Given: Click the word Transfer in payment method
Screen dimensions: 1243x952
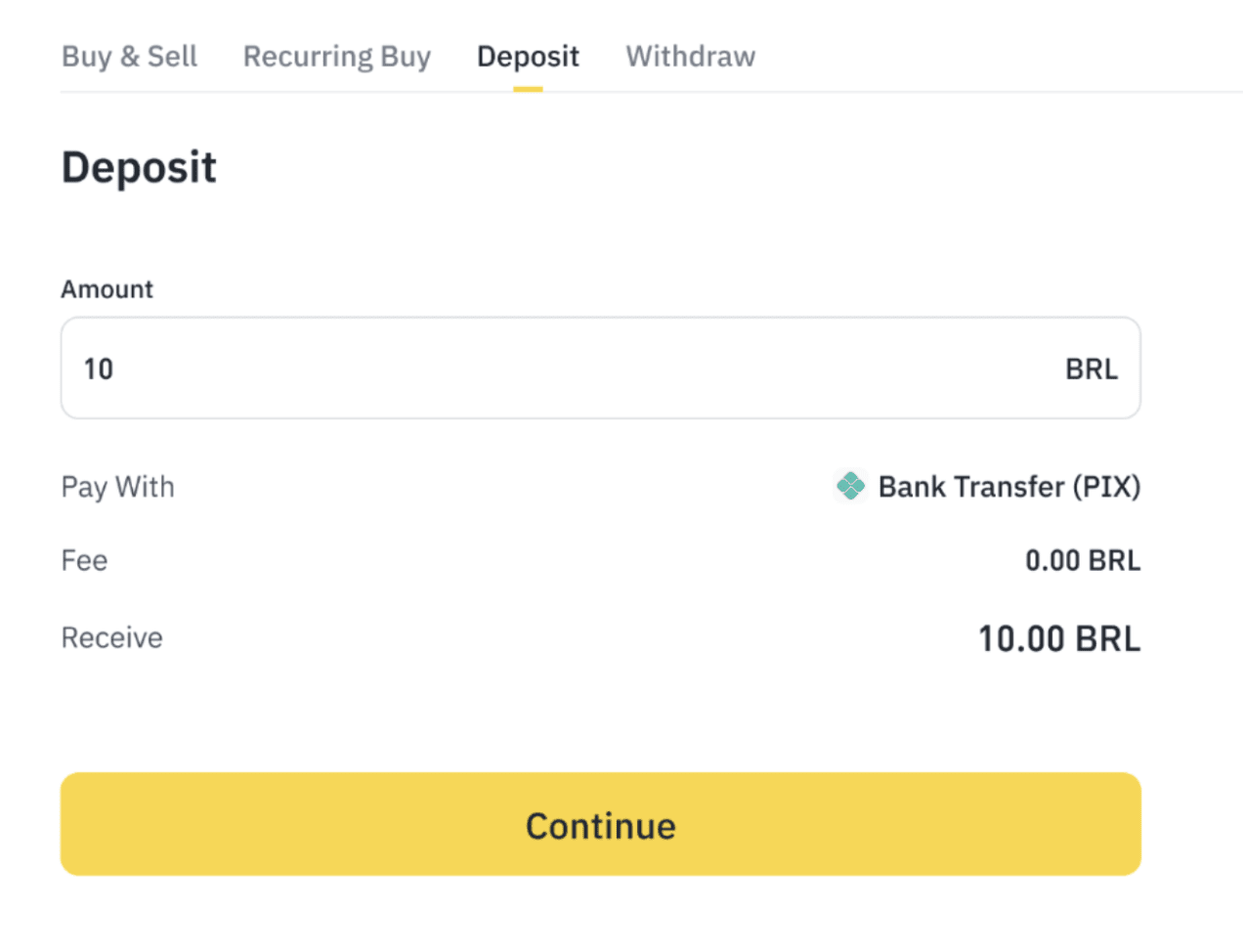Looking at the screenshot, I should (1009, 487).
